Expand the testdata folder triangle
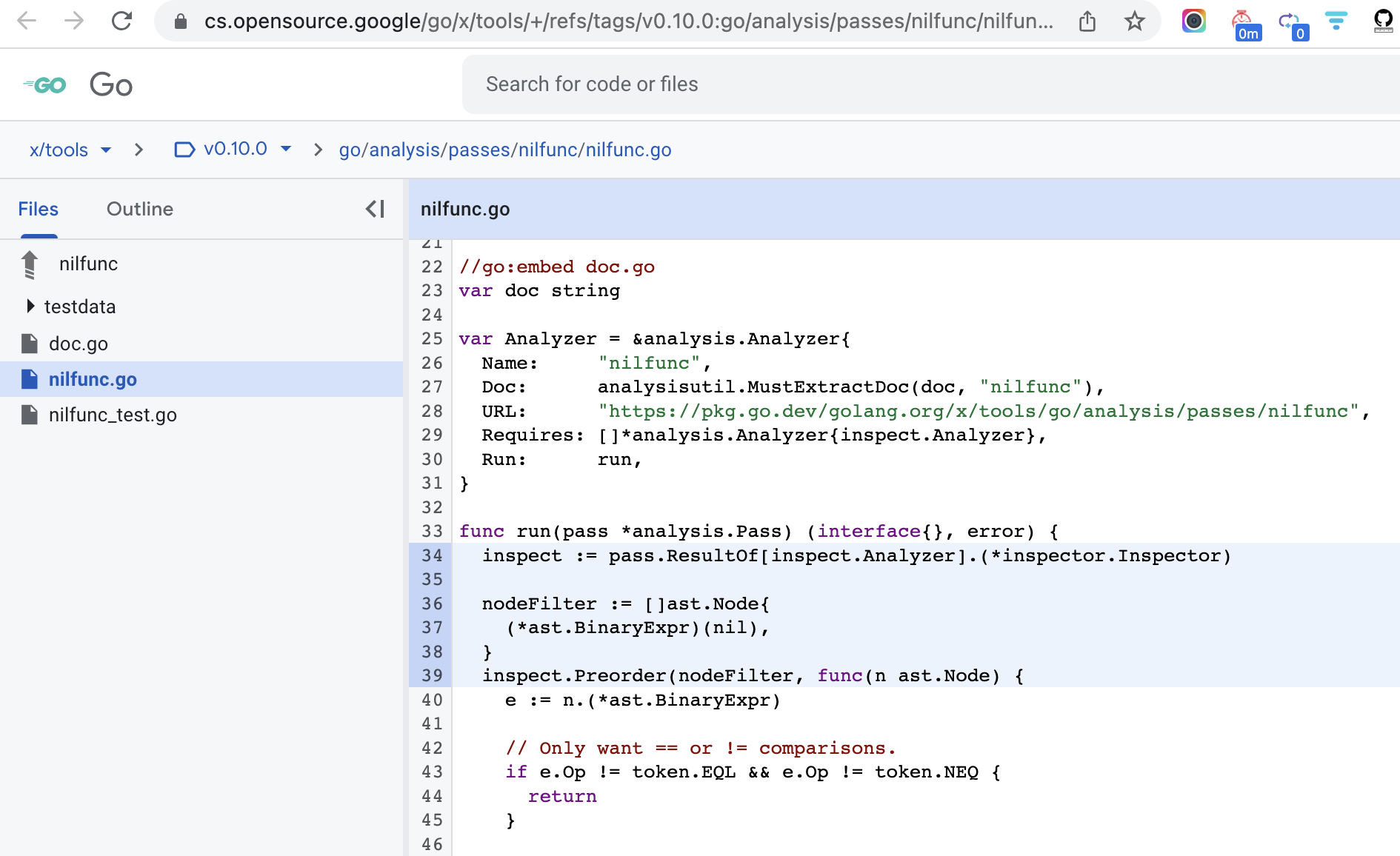 coord(30,306)
